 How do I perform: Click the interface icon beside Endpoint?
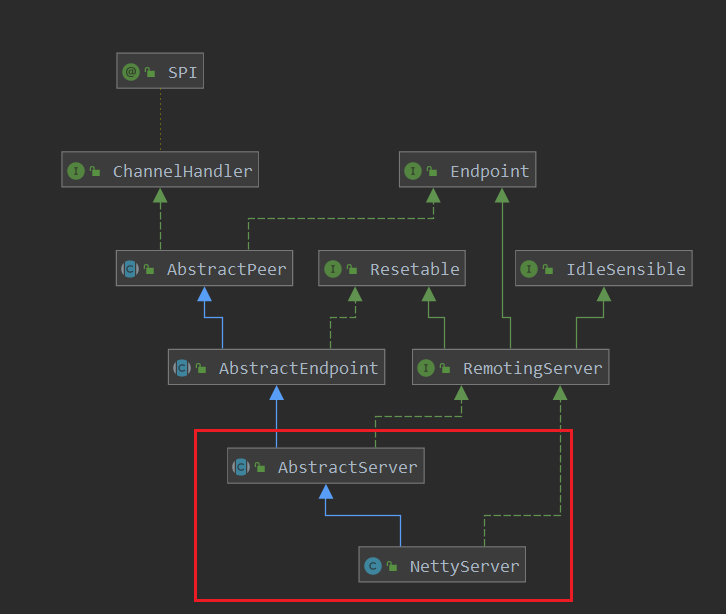(x=413, y=171)
